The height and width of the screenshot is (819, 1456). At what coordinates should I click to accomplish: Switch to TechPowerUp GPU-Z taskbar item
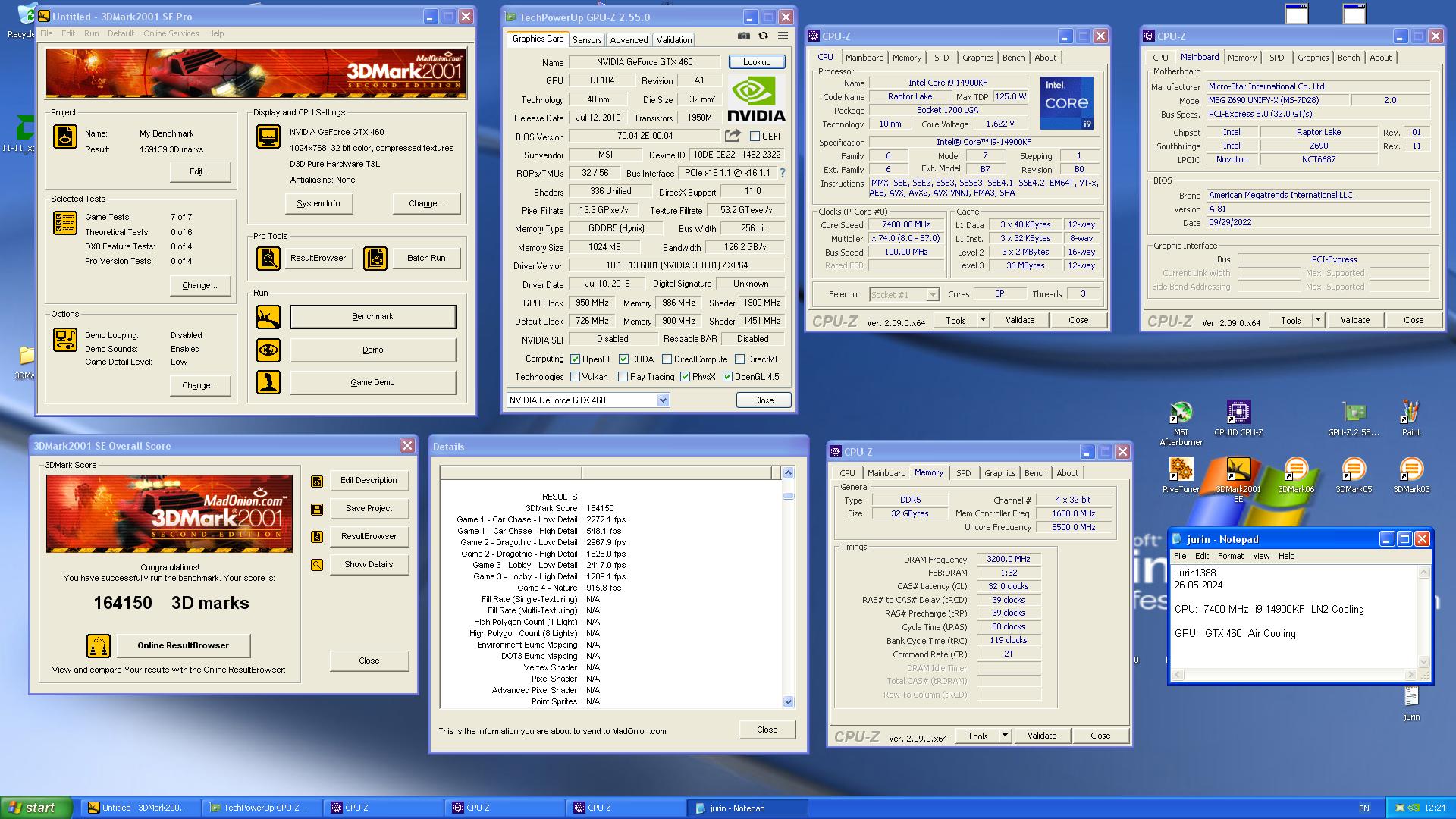click(x=262, y=808)
